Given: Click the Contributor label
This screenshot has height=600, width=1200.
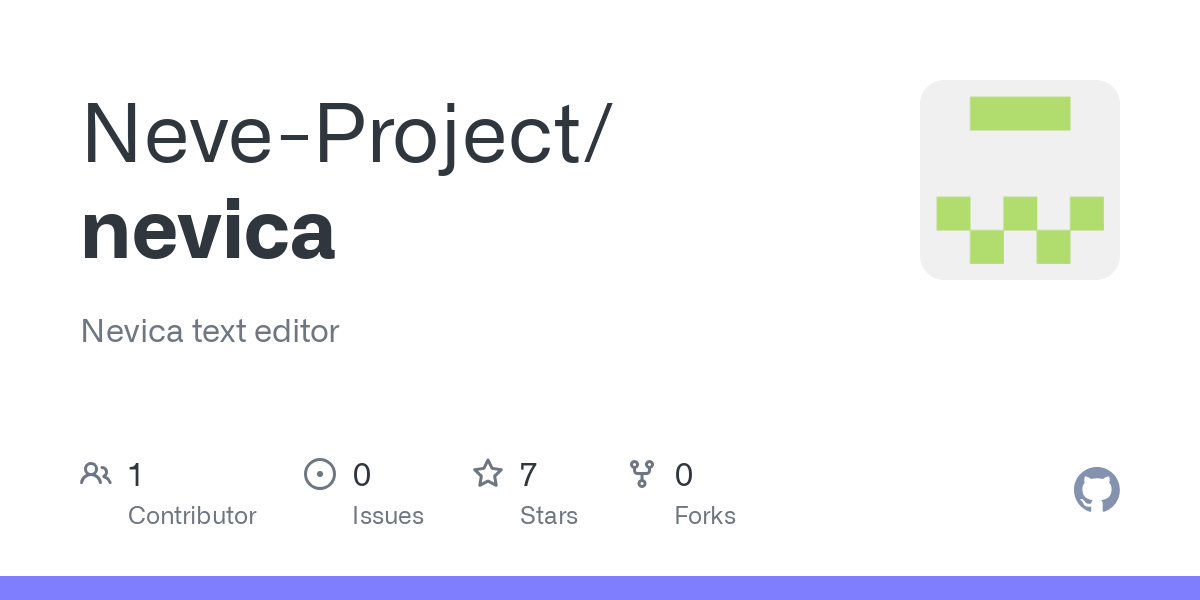Looking at the screenshot, I should [192, 516].
